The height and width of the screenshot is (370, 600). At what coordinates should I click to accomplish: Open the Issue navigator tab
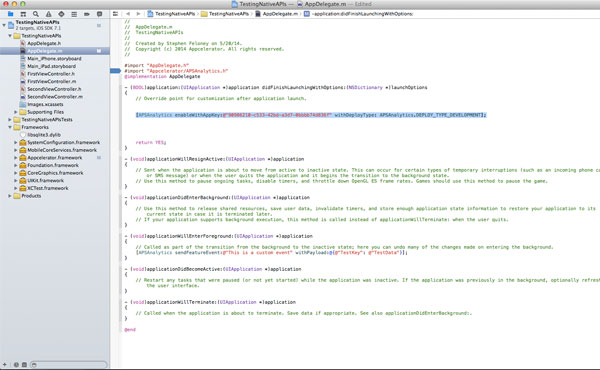pyautogui.click(x=49, y=14)
